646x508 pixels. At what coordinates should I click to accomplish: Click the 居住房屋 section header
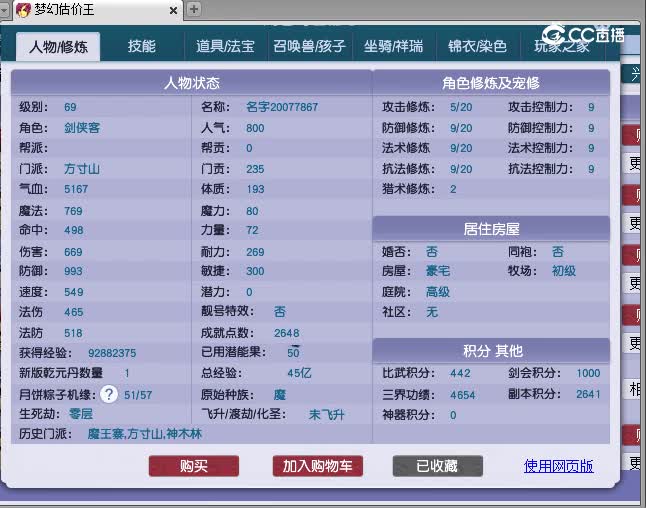[x=491, y=229]
